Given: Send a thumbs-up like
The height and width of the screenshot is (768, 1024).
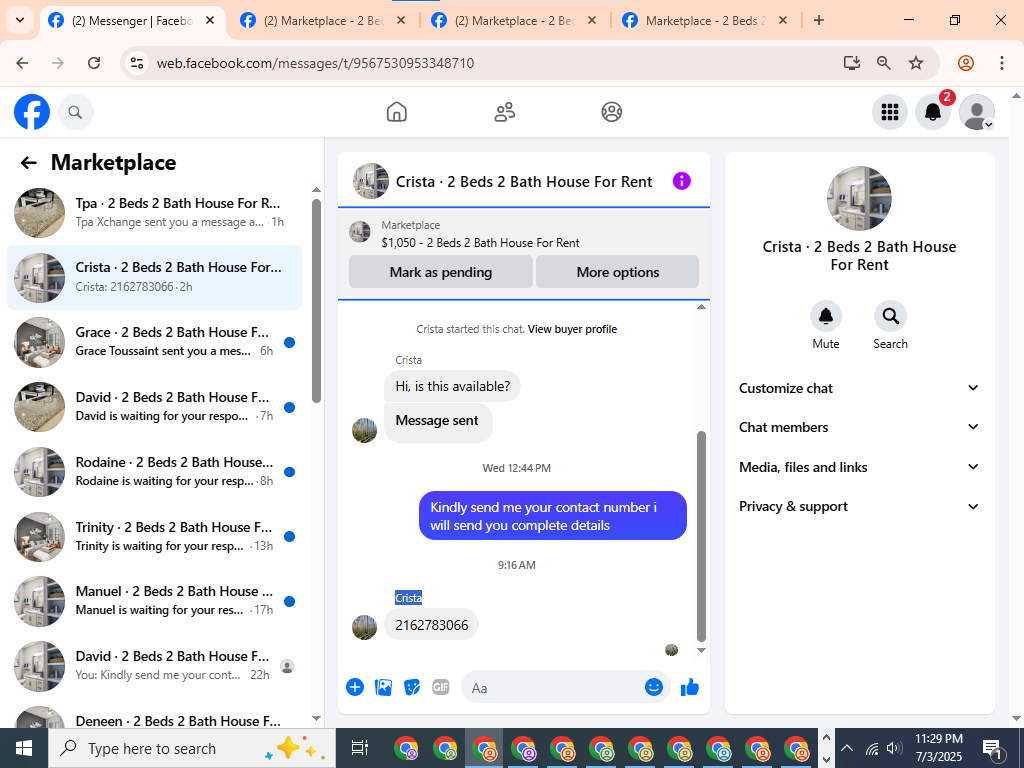Looking at the screenshot, I should click(690, 687).
